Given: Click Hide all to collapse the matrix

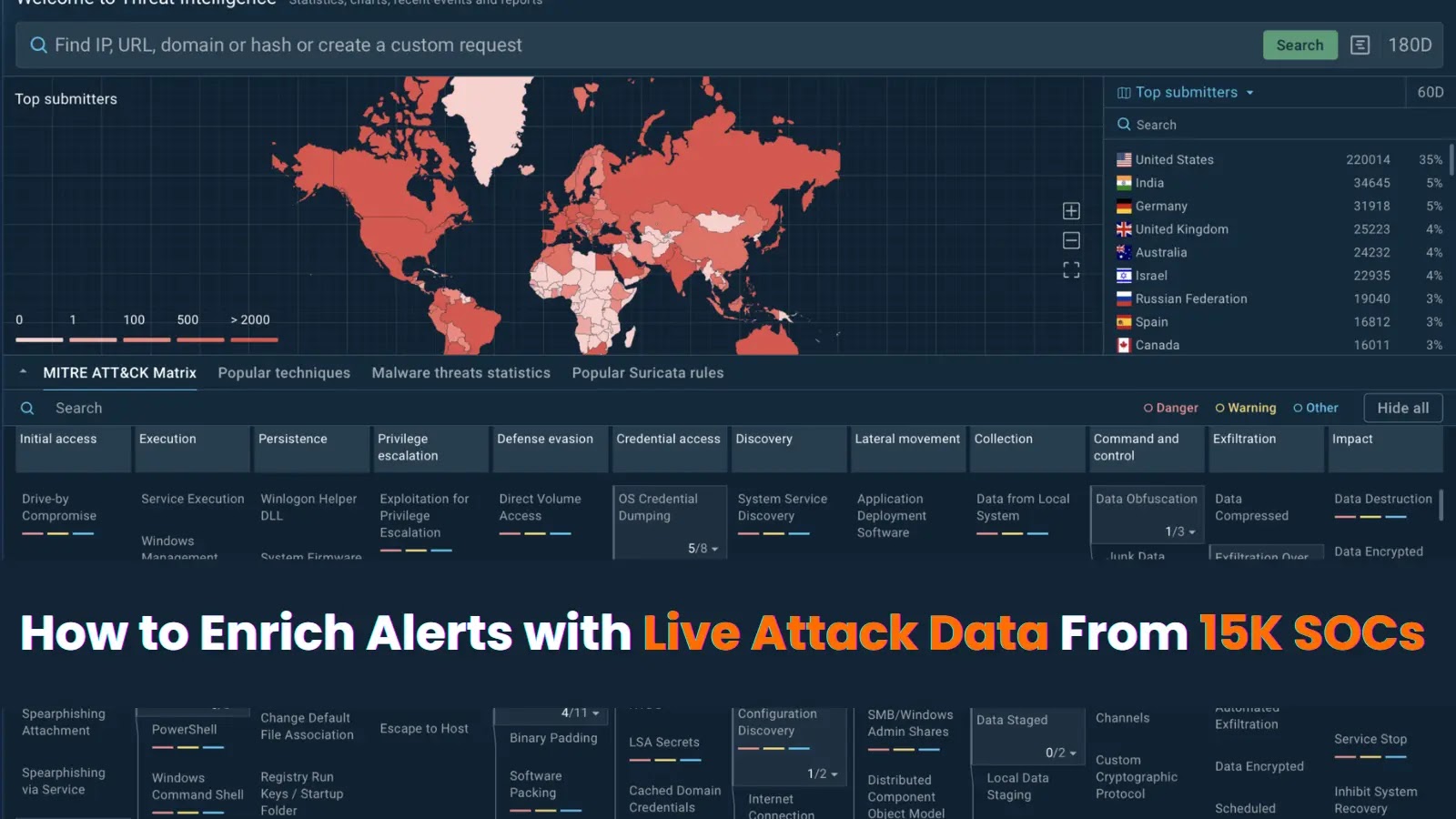Looking at the screenshot, I should (1402, 408).
